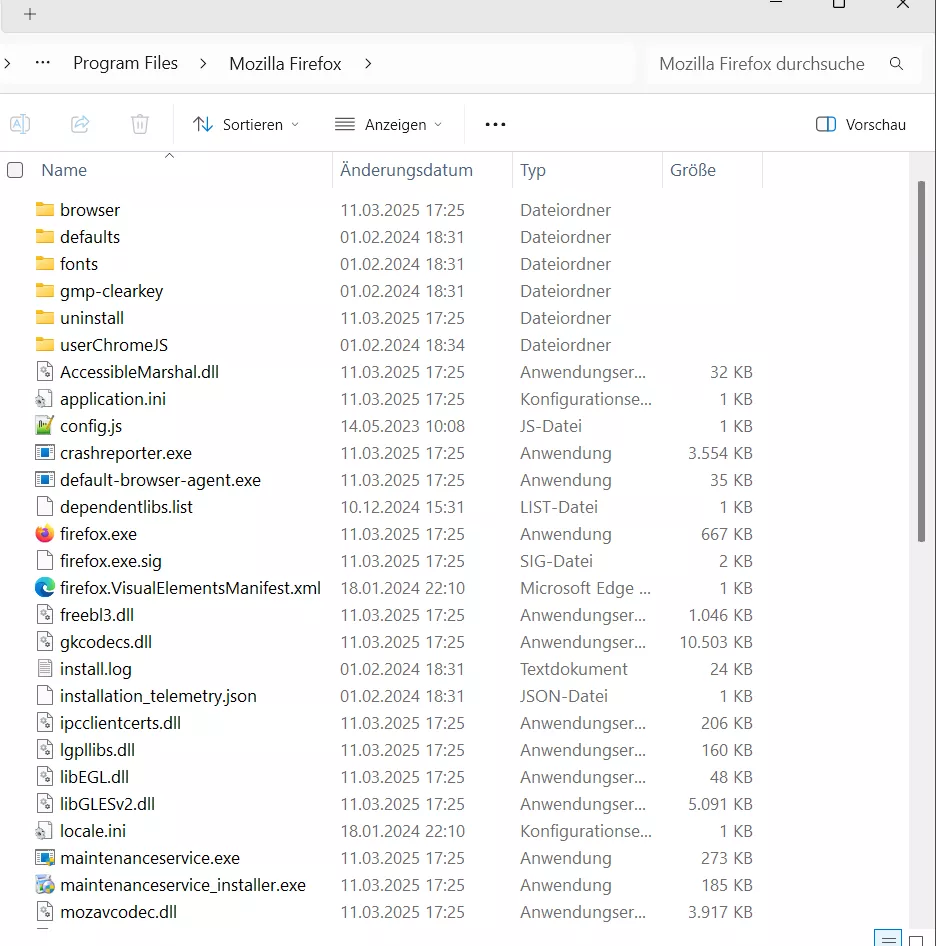Image resolution: width=936 pixels, height=946 pixels.
Task: Click the Mozilla Firefox breadcrumb
Action: click(x=285, y=63)
